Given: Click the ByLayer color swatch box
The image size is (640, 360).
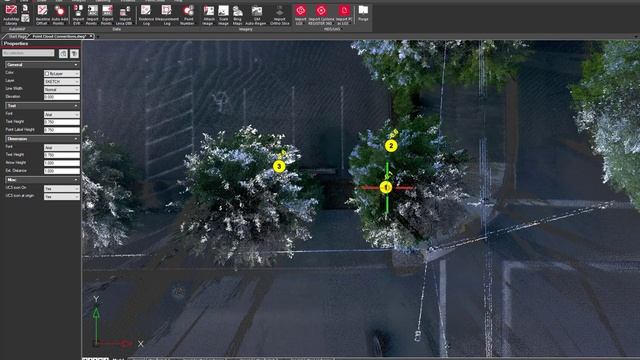Looking at the screenshot, I should [47, 73].
